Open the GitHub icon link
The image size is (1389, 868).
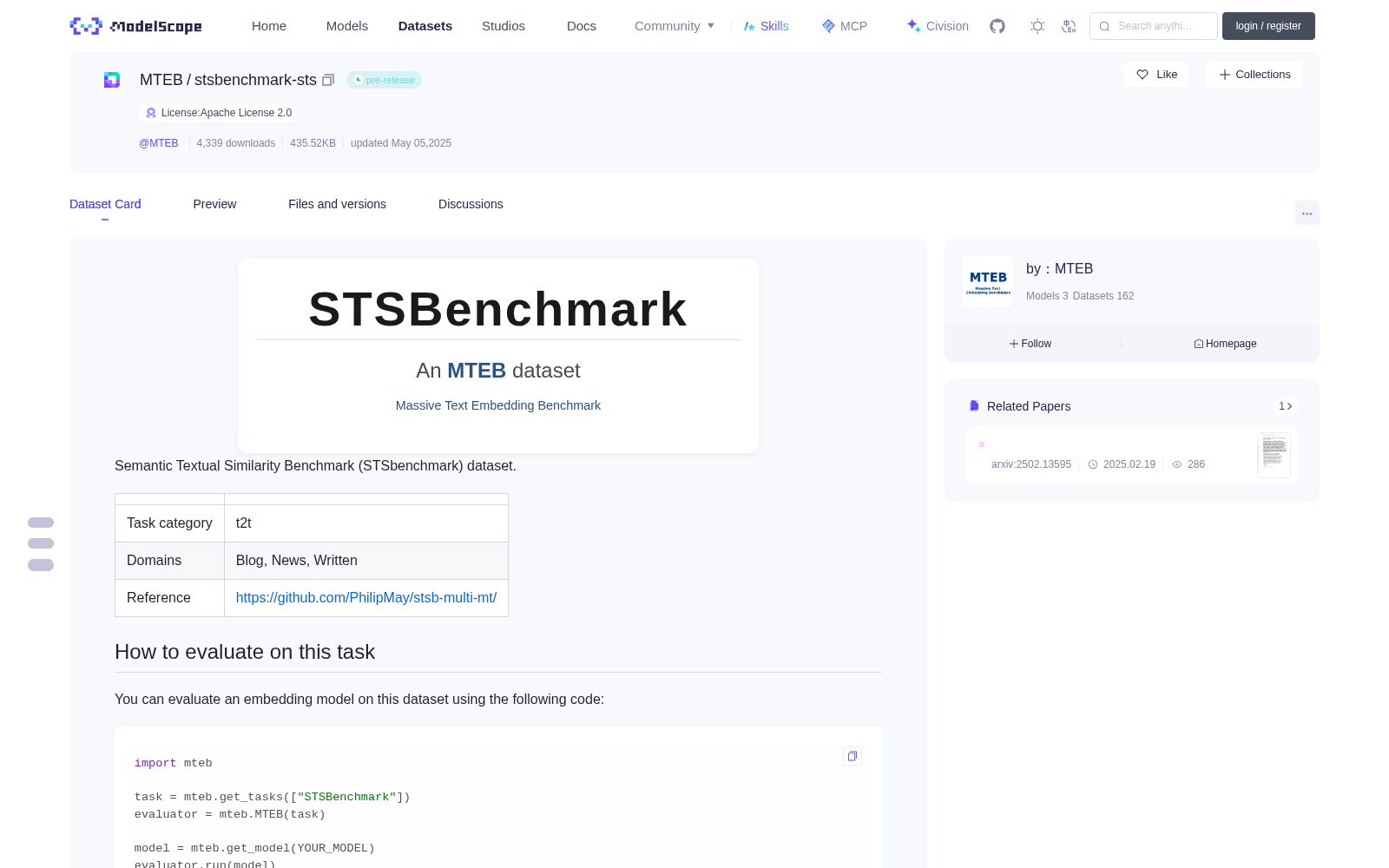[997, 26]
